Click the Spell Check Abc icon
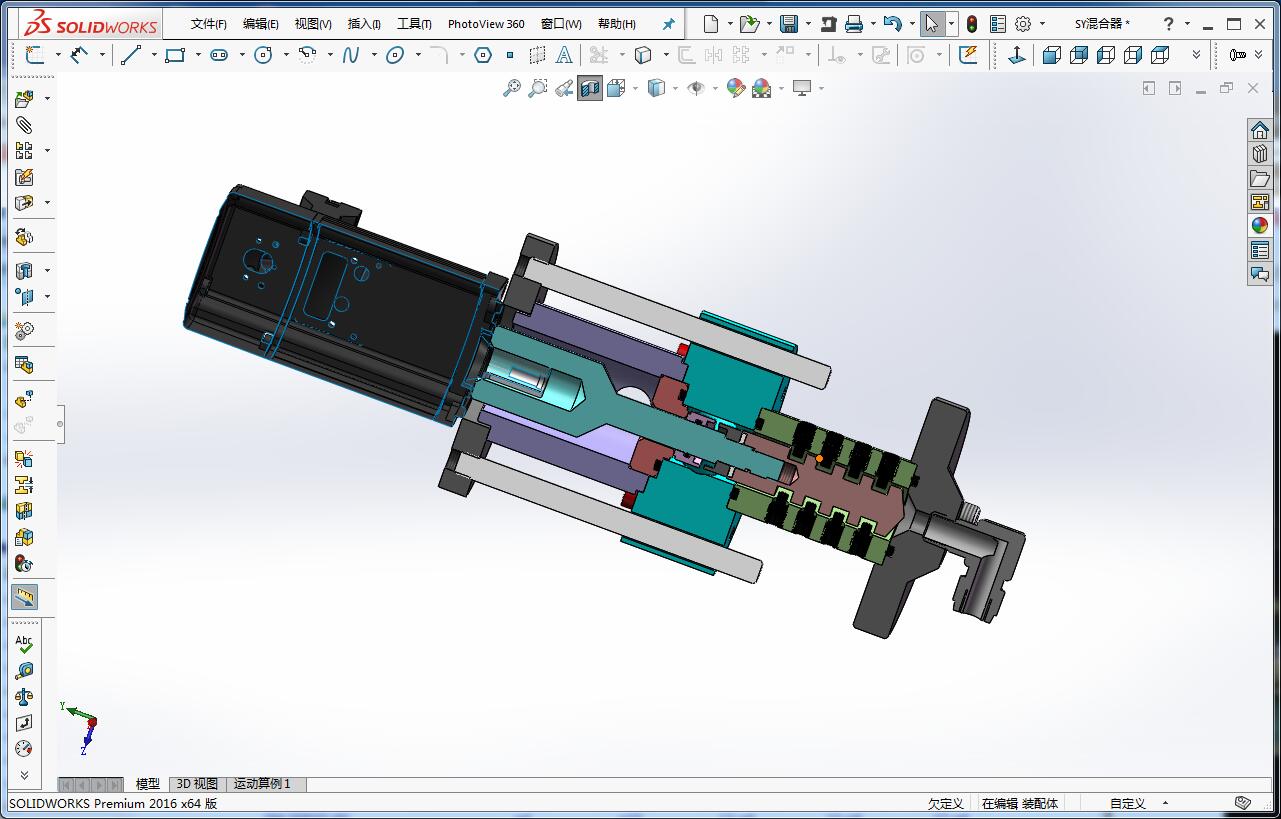This screenshot has height=819, width=1281. (25, 644)
